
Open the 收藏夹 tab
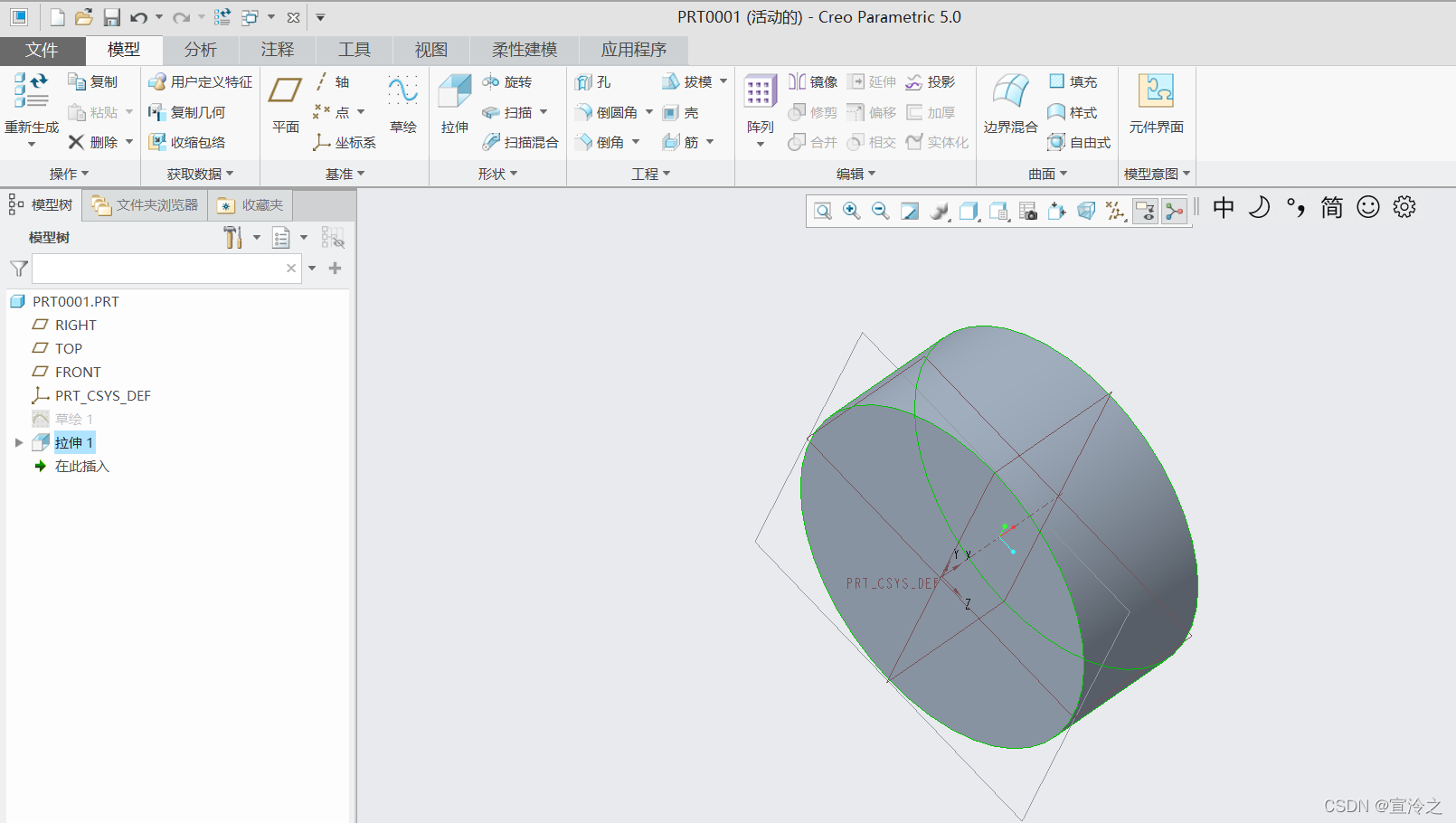(251, 205)
